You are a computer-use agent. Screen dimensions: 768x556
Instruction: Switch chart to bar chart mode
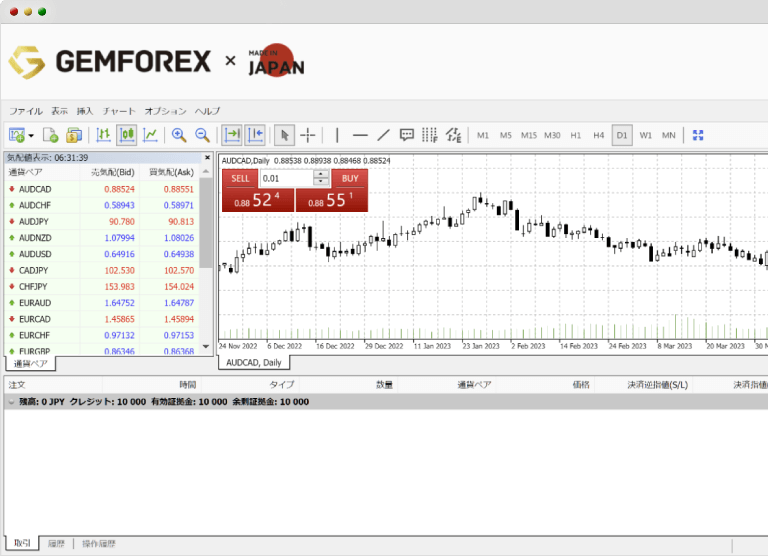pos(103,135)
